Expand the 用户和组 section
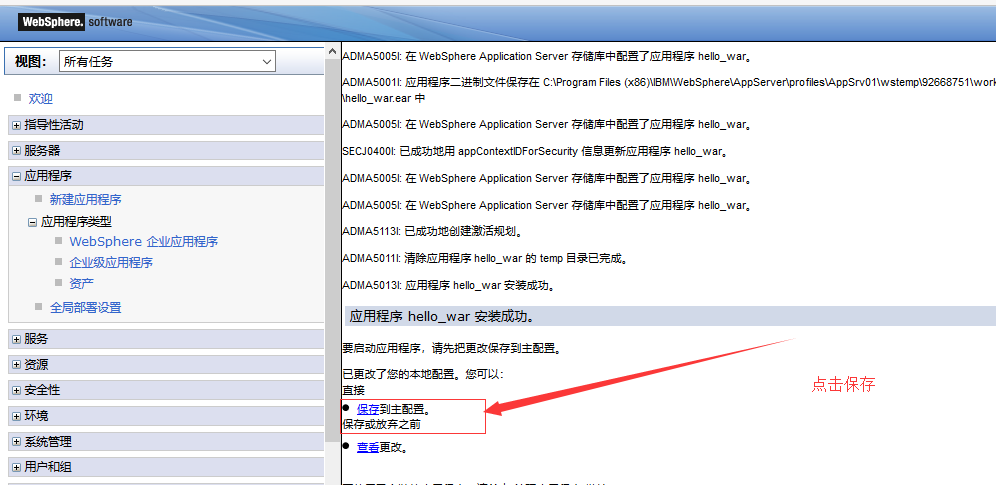This screenshot has height=485, width=996. point(17,467)
